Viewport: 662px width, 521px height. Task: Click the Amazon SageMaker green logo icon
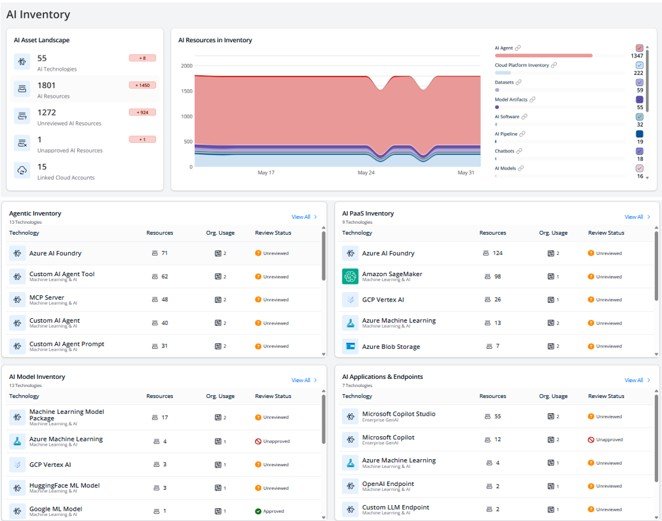tap(350, 277)
